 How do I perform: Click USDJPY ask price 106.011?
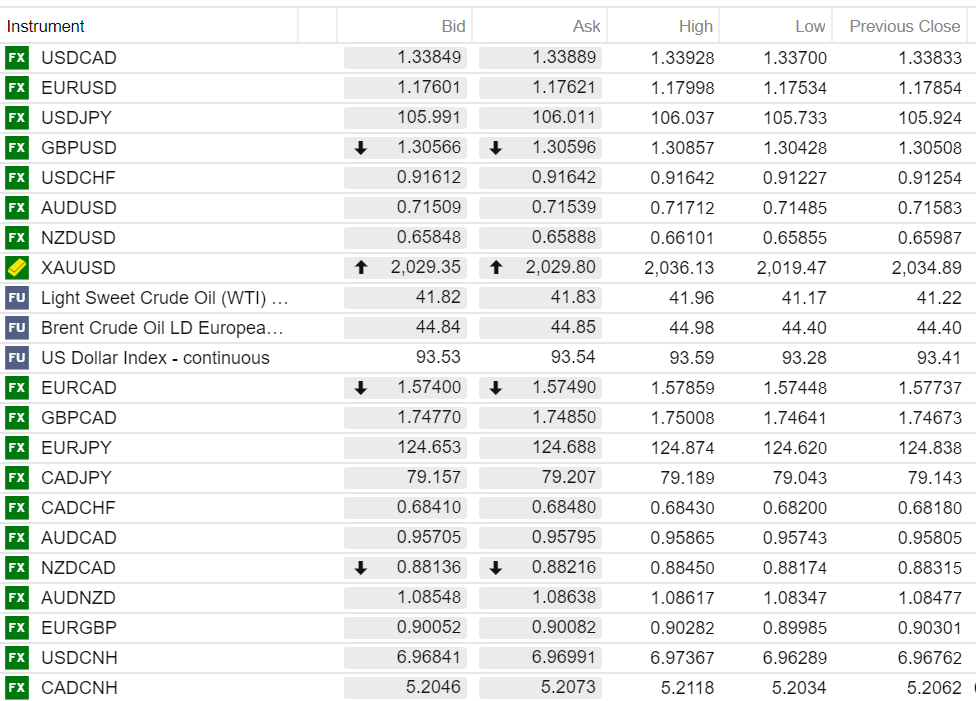point(564,118)
